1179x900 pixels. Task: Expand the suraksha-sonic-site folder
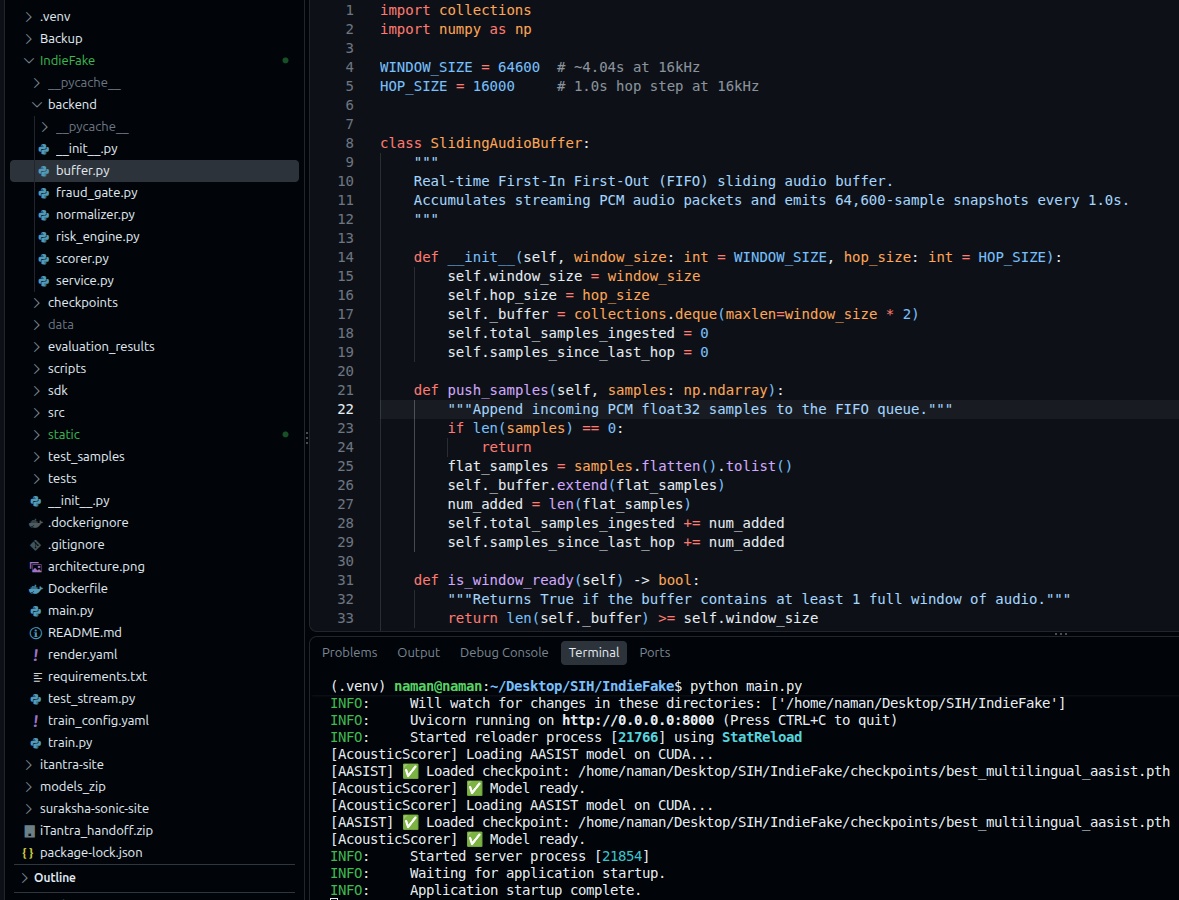pos(29,808)
